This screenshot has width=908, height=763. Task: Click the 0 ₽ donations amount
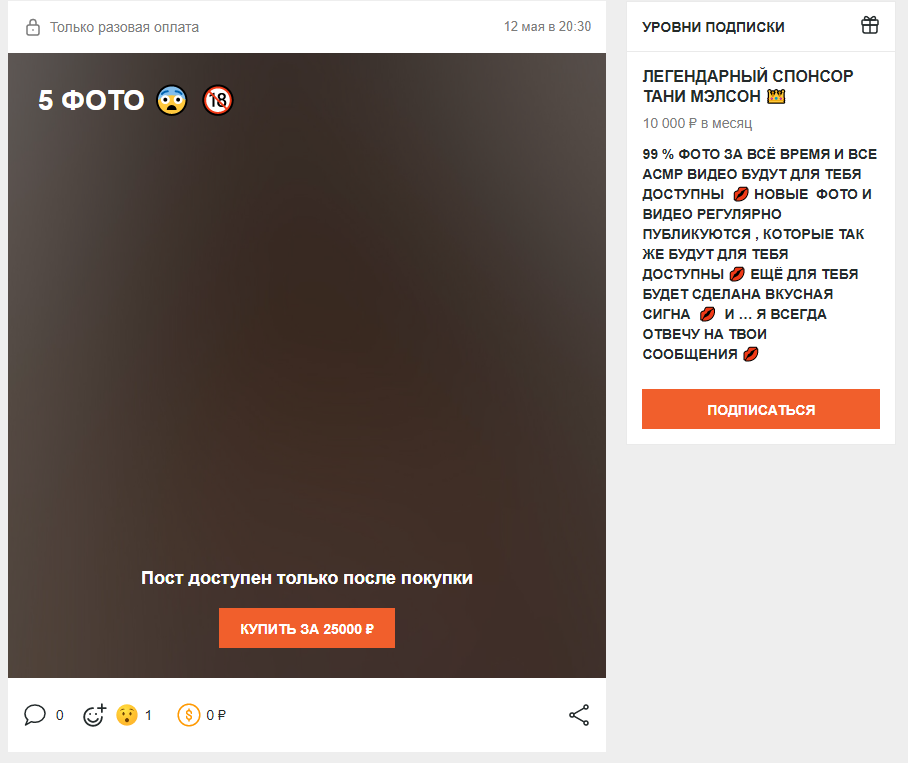[216, 716]
